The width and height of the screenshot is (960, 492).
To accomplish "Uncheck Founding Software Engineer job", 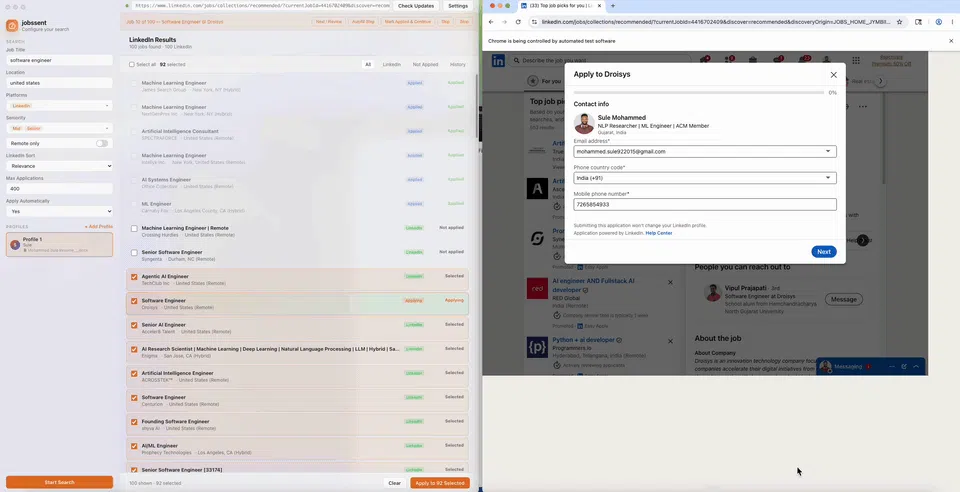I will pyautogui.click(x=134, y=422).
